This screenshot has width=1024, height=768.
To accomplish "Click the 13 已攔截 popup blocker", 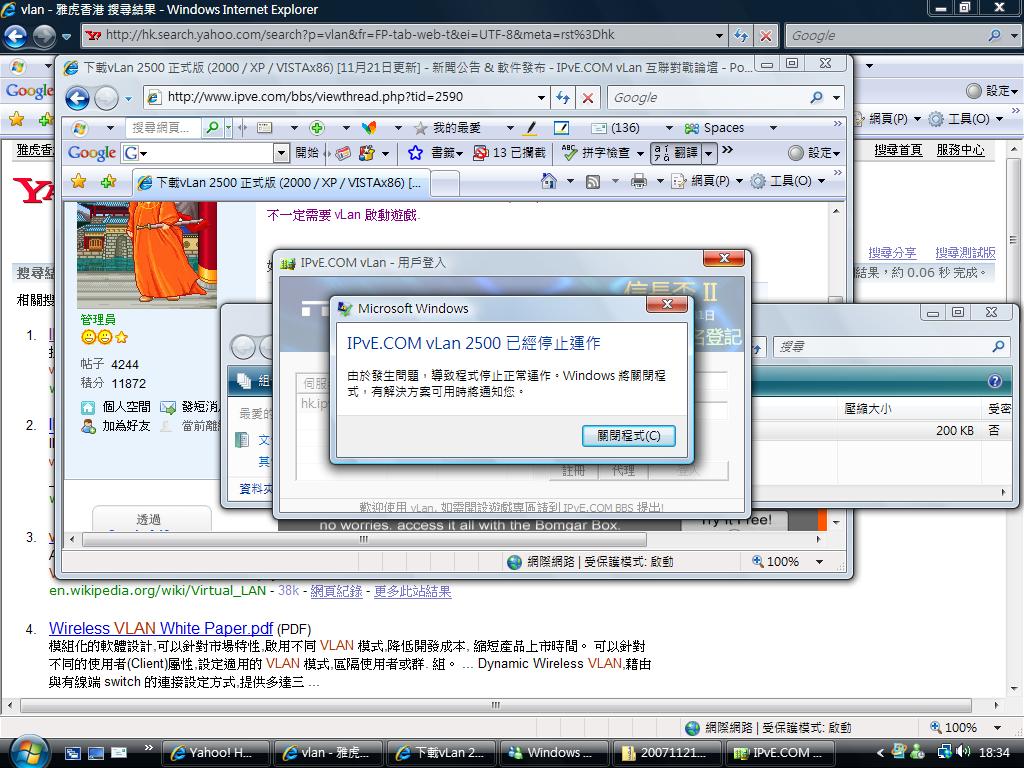I will tap(510, 153).
